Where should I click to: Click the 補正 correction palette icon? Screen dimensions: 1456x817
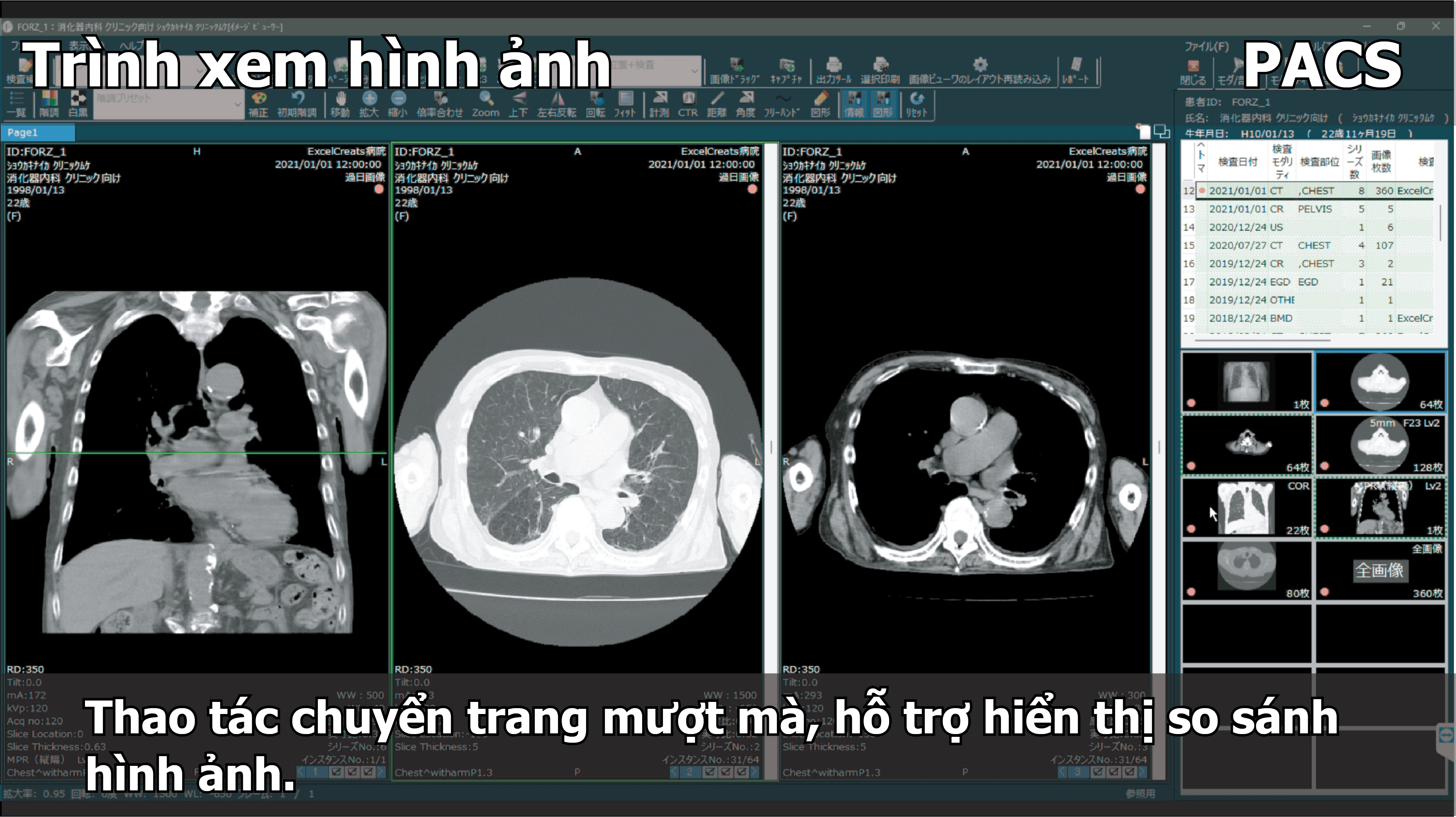(x=258, y=104)
